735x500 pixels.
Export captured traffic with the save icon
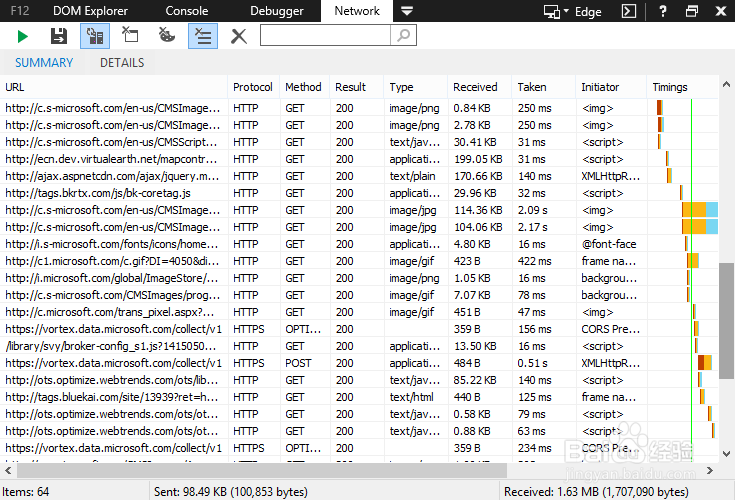[59, 36]
